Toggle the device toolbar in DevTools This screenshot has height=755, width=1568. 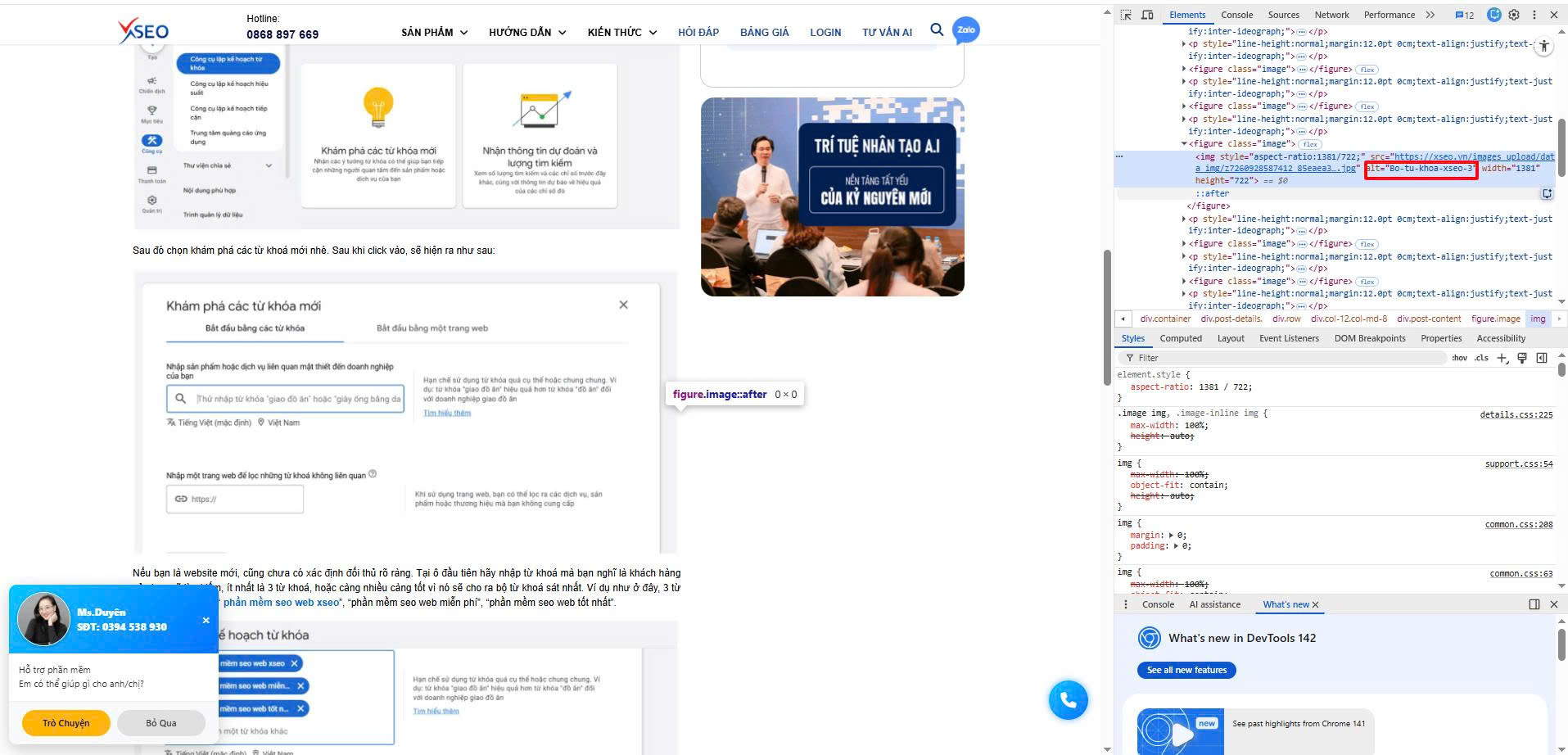[1148, 15]
